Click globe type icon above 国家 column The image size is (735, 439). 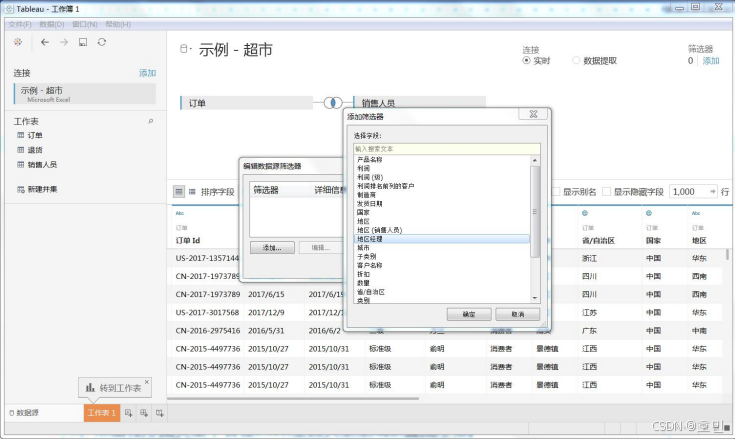click(649, 213)
